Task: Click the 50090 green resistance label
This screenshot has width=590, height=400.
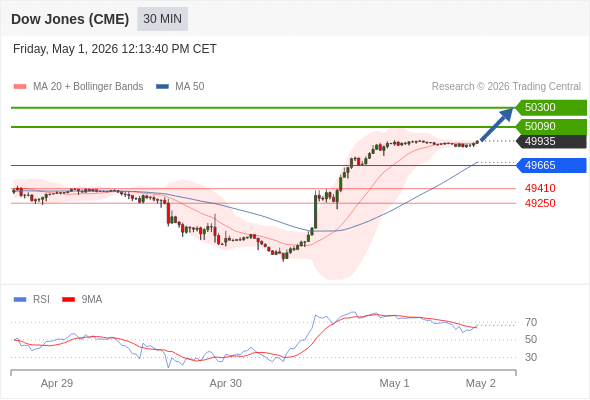Action: [x=551, y=126]
